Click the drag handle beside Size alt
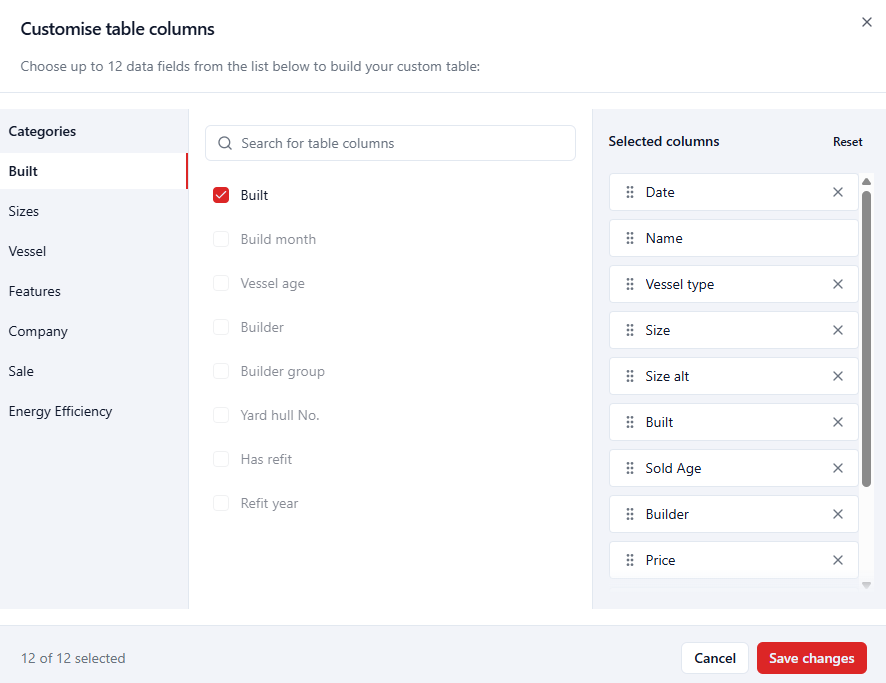Screen dimensions: 886x683 point(630,376)
